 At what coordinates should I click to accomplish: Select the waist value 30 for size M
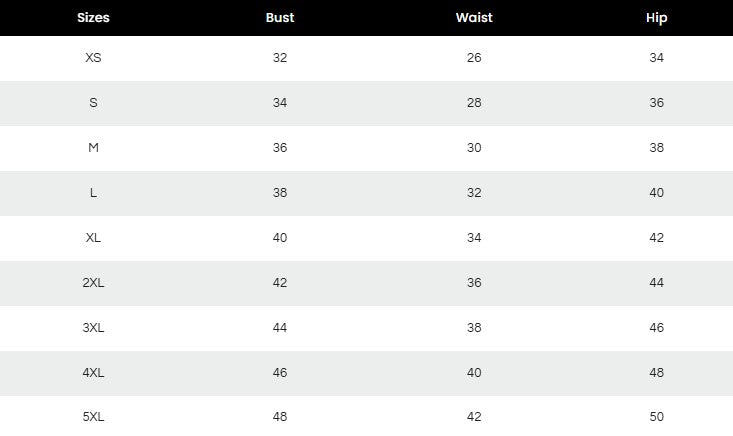(x=474, y=148)
